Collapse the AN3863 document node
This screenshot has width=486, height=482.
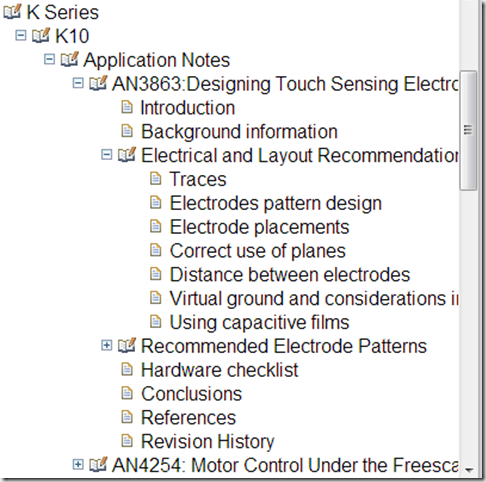click(78, 83)
